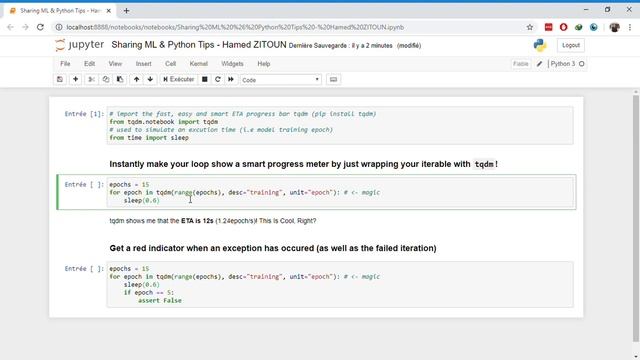Open the Insert menu
This screenshot has height=360, width=640.
point(143,64)
